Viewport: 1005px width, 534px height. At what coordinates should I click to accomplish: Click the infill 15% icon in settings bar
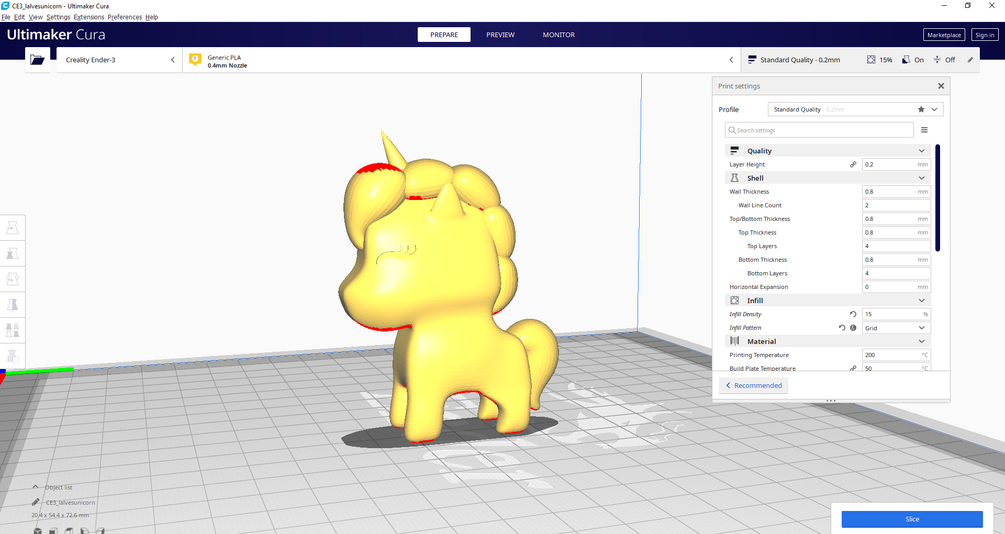click(x=871, y=60)
